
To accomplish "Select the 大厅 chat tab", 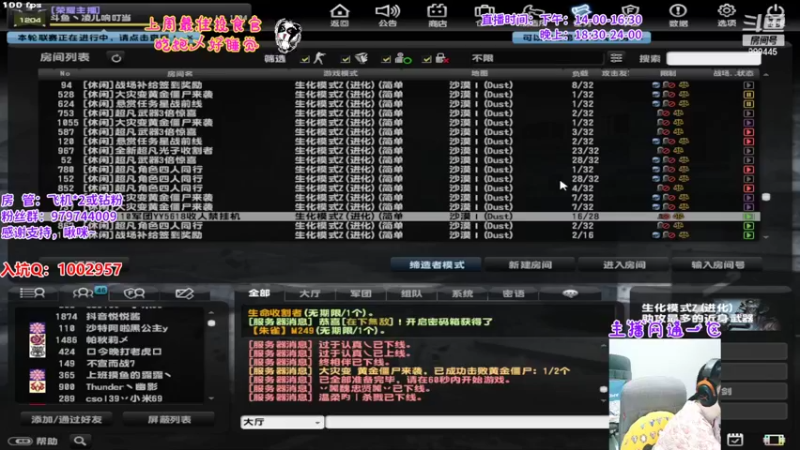I will [x=310, y=294].
